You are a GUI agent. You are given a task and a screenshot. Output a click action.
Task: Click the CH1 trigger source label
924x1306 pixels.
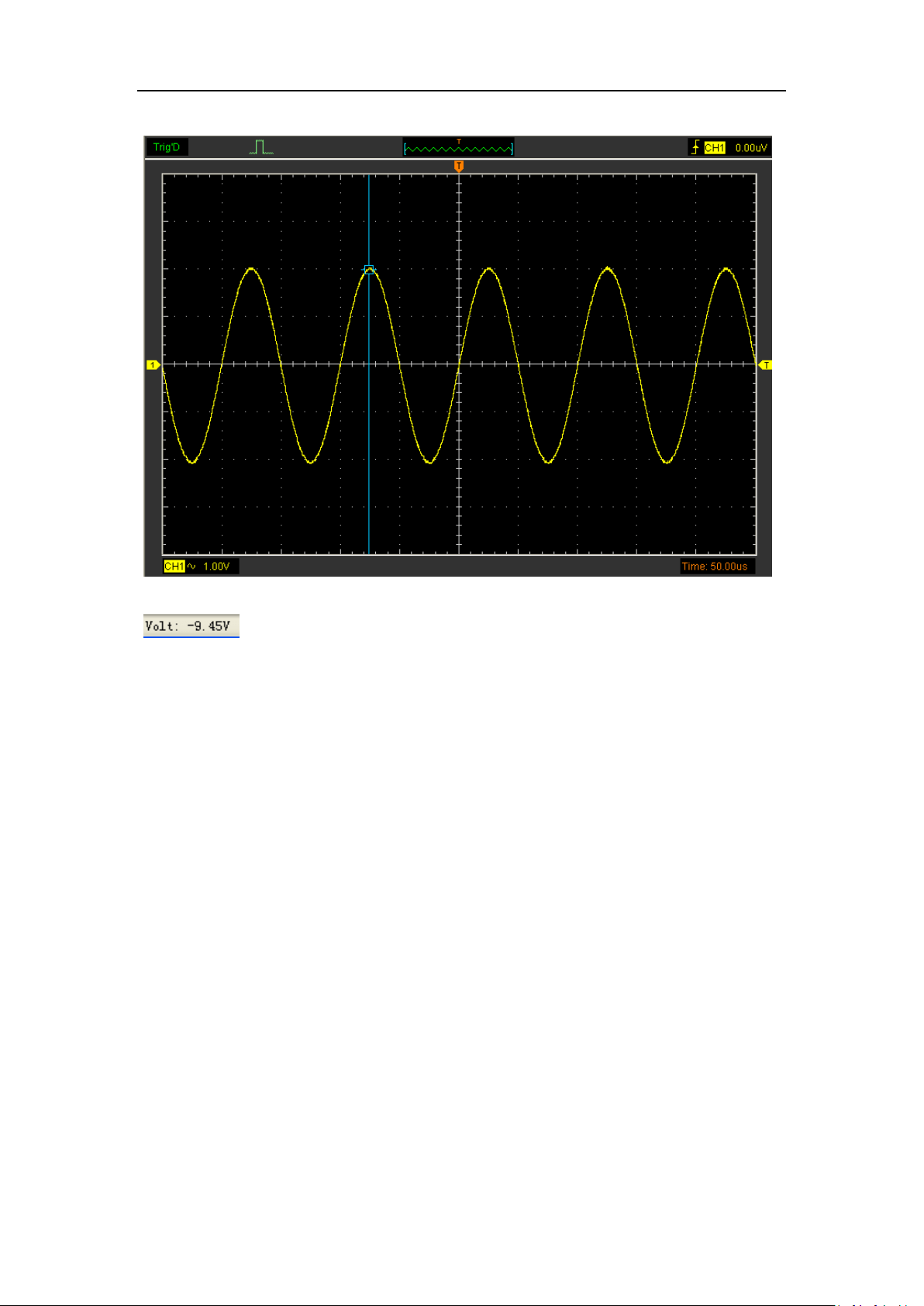tap(714, 148)
